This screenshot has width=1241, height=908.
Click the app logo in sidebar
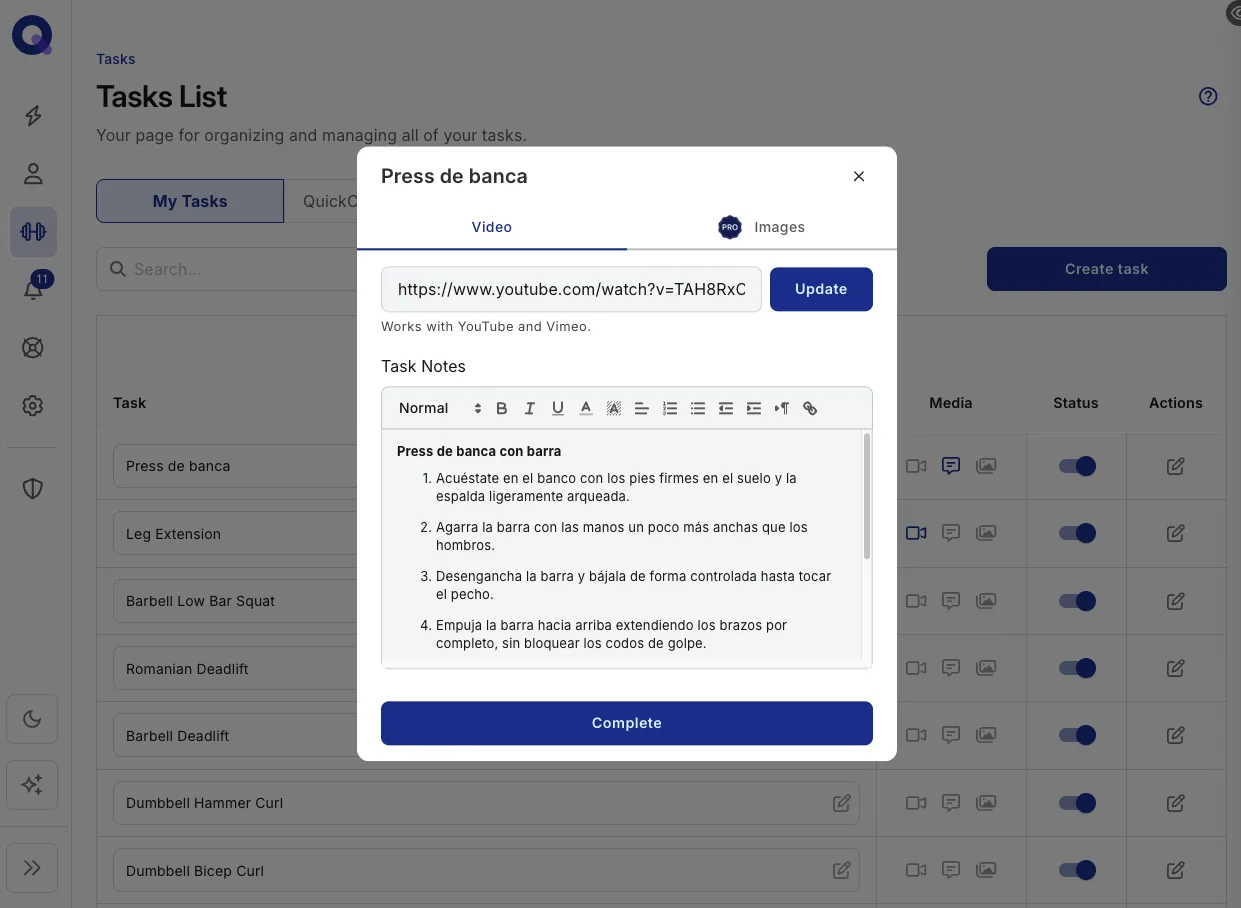[x=33, y=36]
